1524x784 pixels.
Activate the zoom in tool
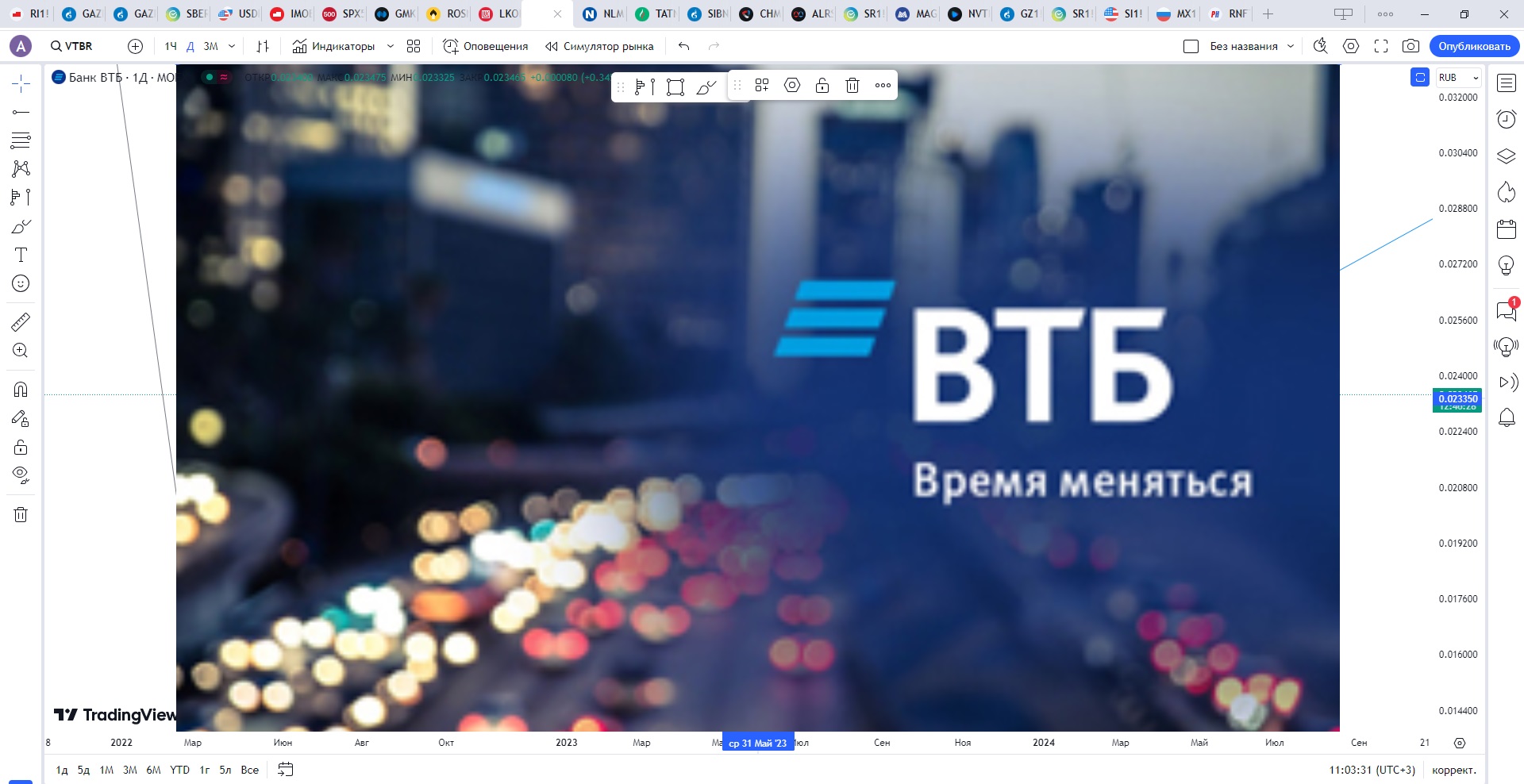pos(21,350)
